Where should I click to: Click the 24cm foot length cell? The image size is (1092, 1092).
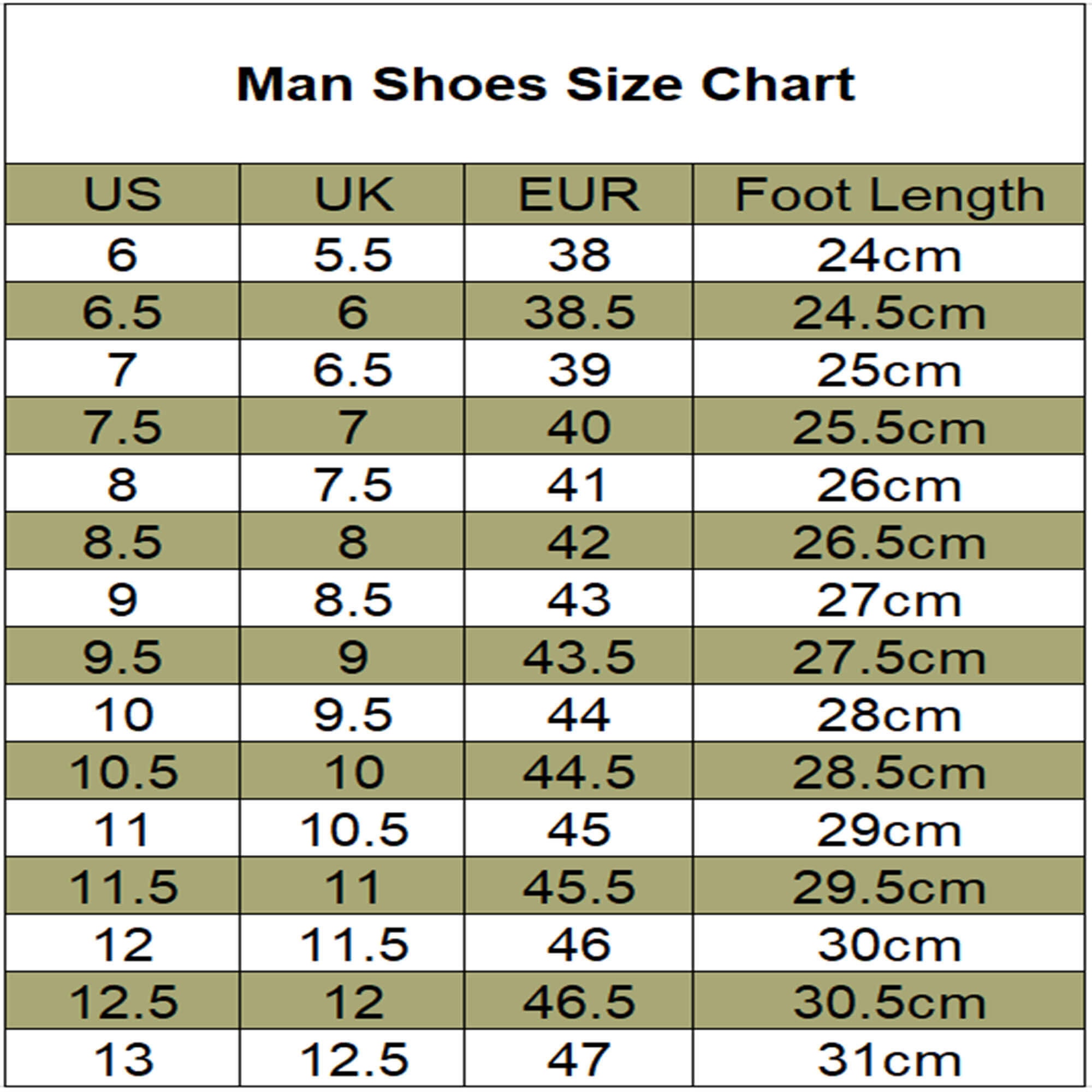coord(889,254)
